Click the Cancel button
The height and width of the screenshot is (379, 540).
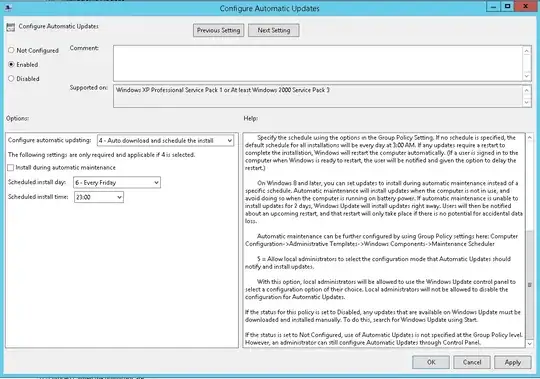click(x=472, y=362)
